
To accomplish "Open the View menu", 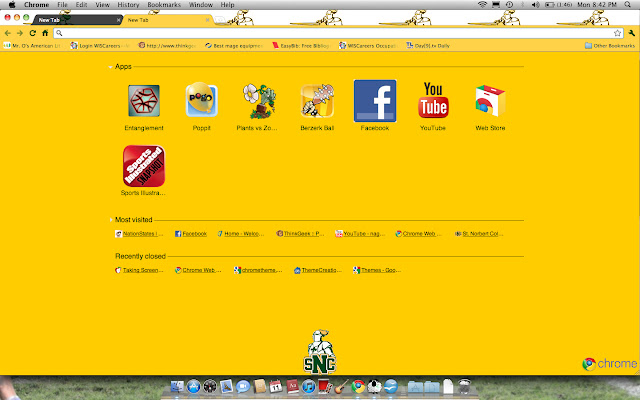I will [x=102, y=4].
